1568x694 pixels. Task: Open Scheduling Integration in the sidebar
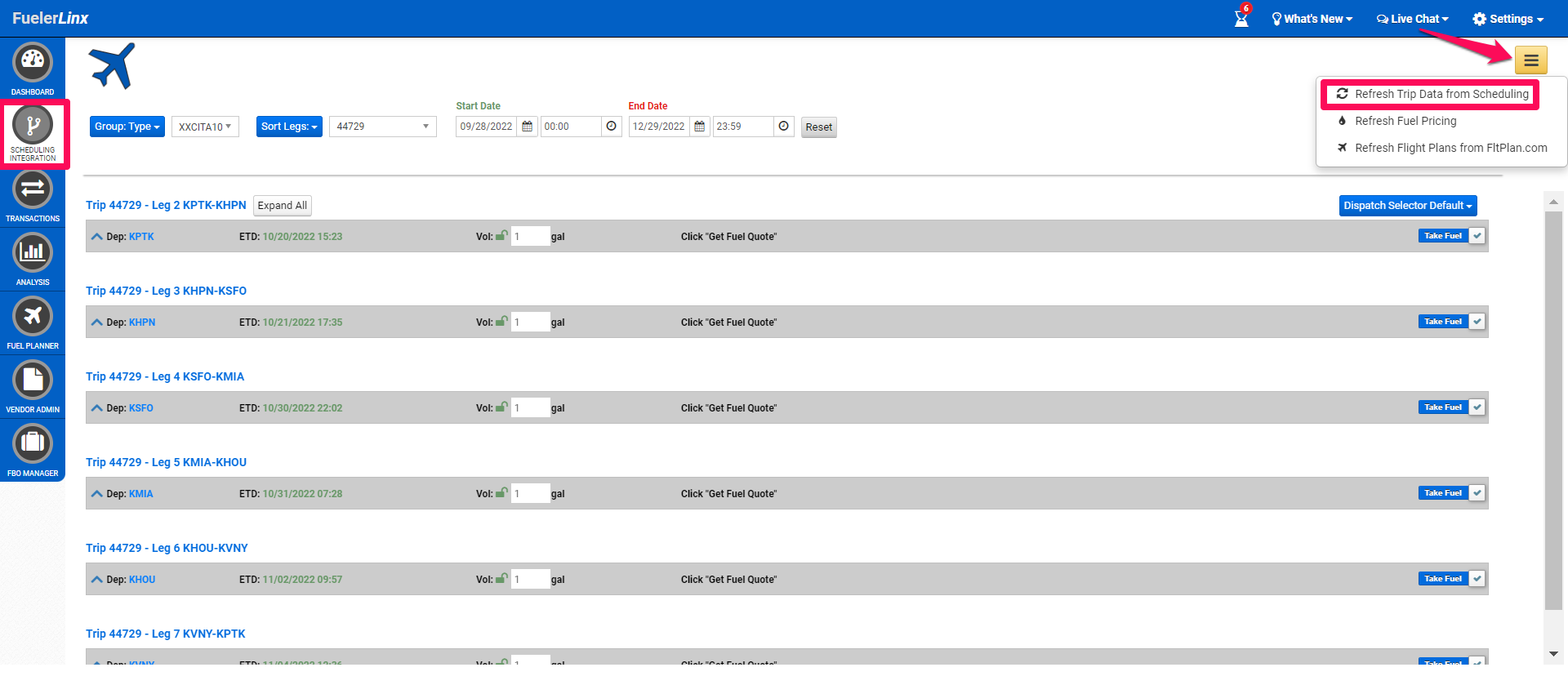pyautogui.click(x=33, y=133)
